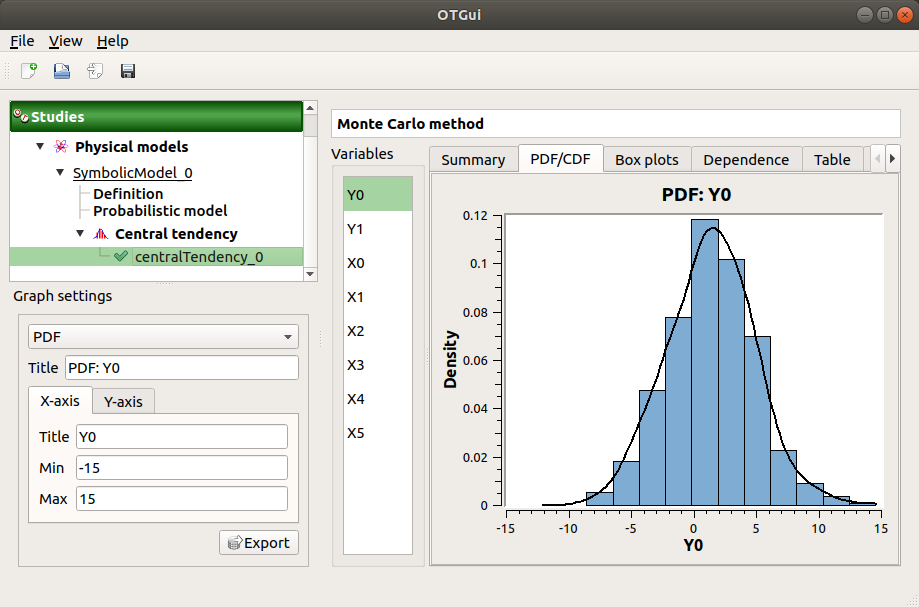Click the Studies header icon

point(20,117)
